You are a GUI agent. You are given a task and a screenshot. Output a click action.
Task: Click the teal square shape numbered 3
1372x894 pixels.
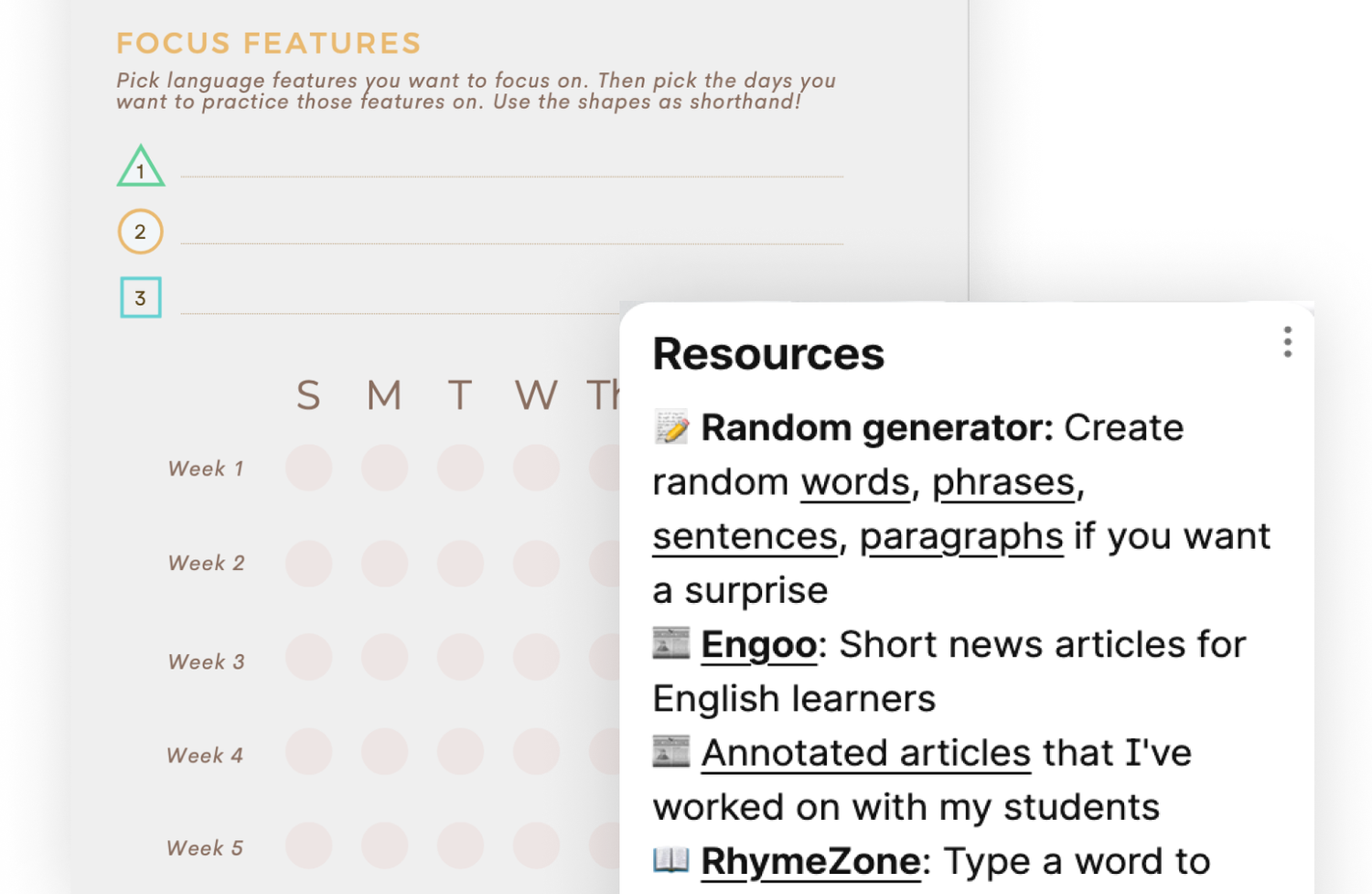141,297
